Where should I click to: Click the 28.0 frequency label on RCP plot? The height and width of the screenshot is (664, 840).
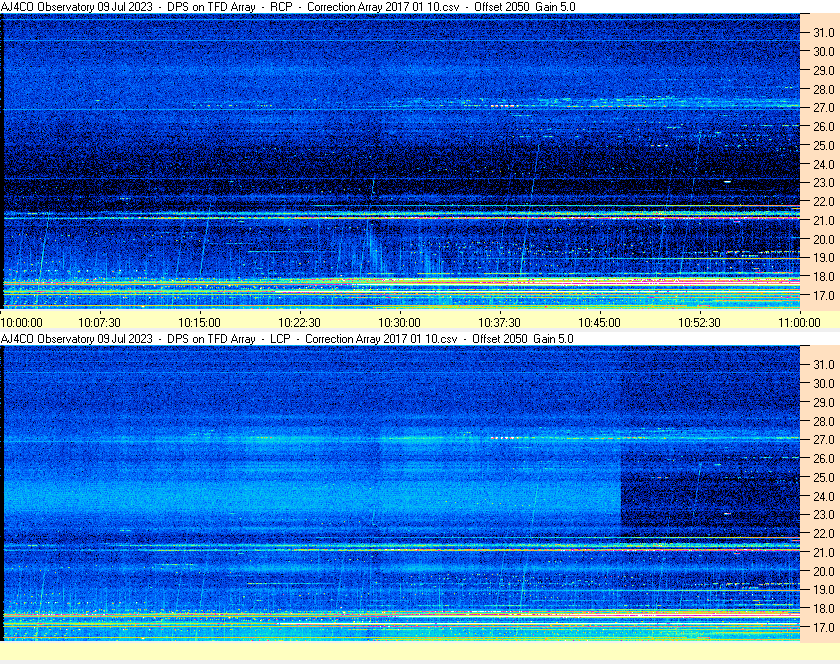(824, 89)
